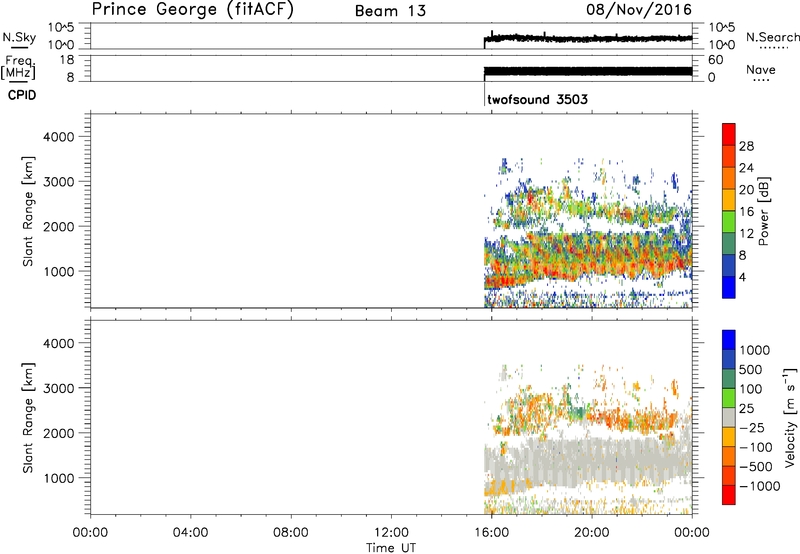Click the '4' power scale value

pyautogui.click(x=742, y=278)
